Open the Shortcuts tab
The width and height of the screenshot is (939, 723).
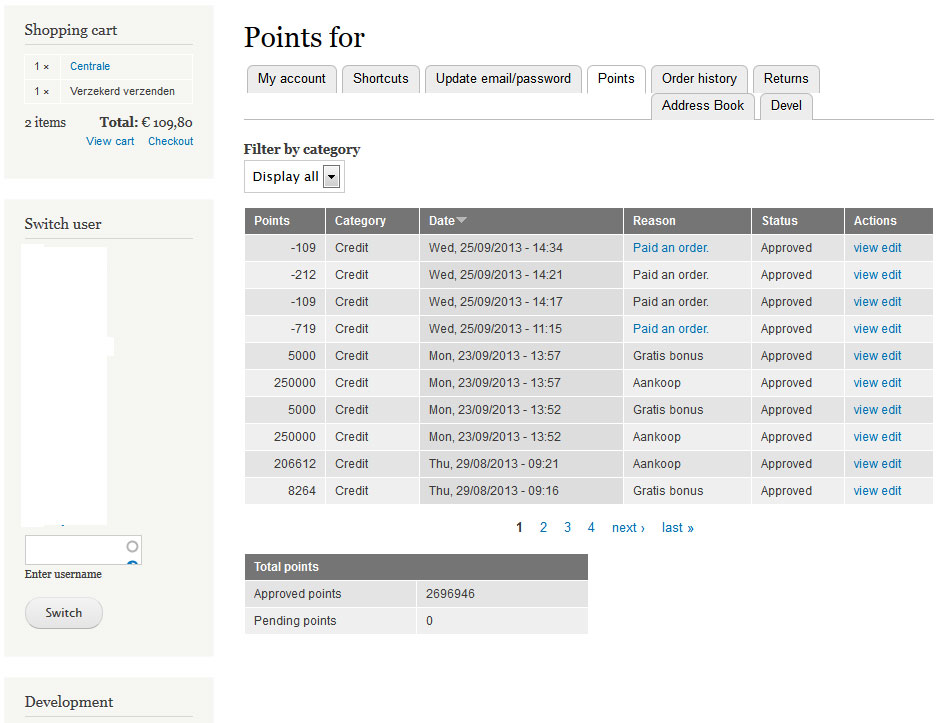[x=380, y=79]
